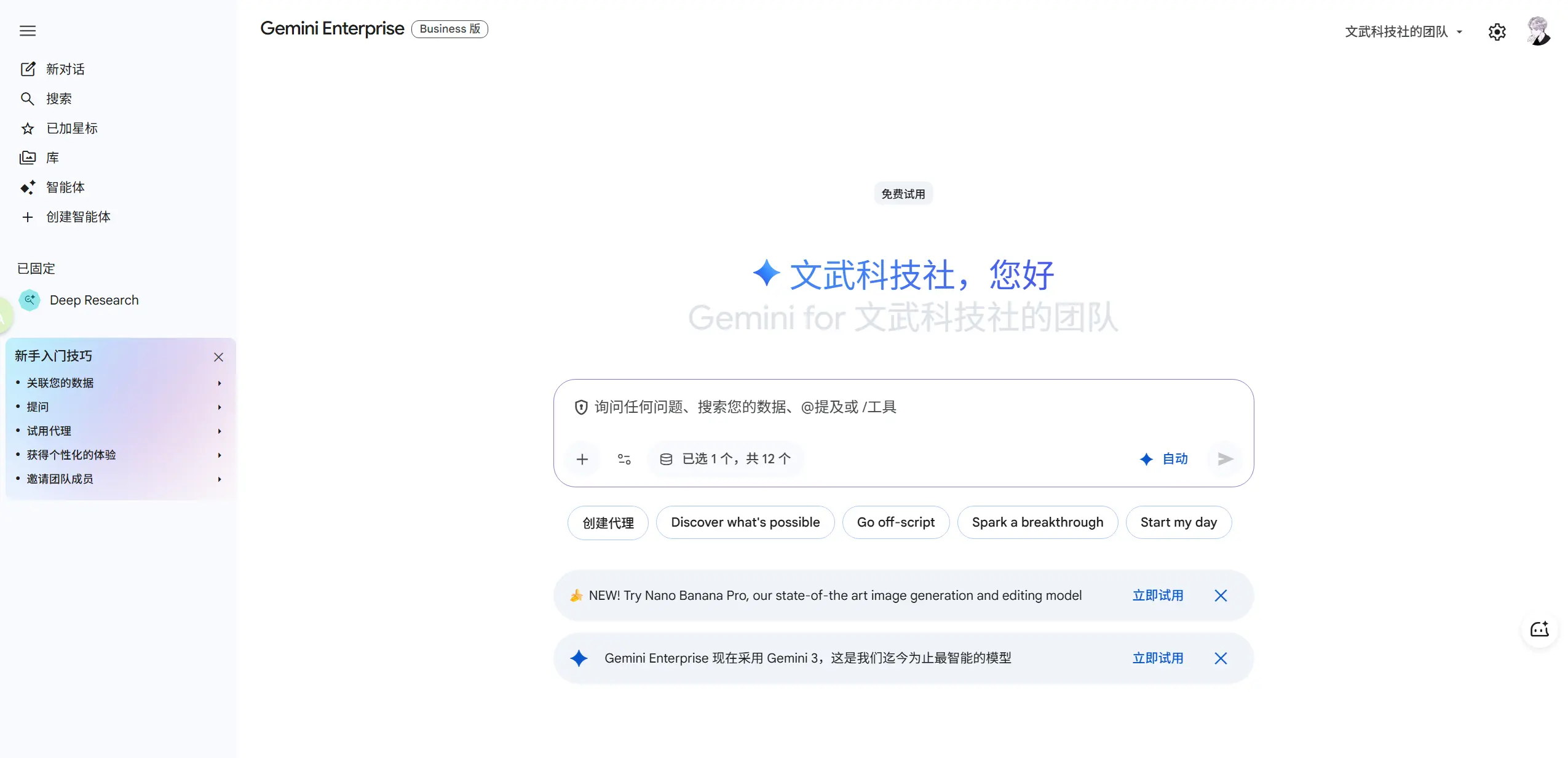Click the send message arrow
This screenshot has width=1568, height=758.
[1224, 458]
